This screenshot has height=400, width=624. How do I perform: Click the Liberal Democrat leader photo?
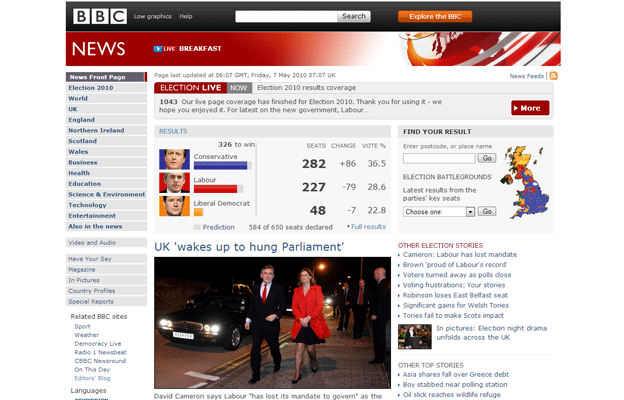coord(174,207)
